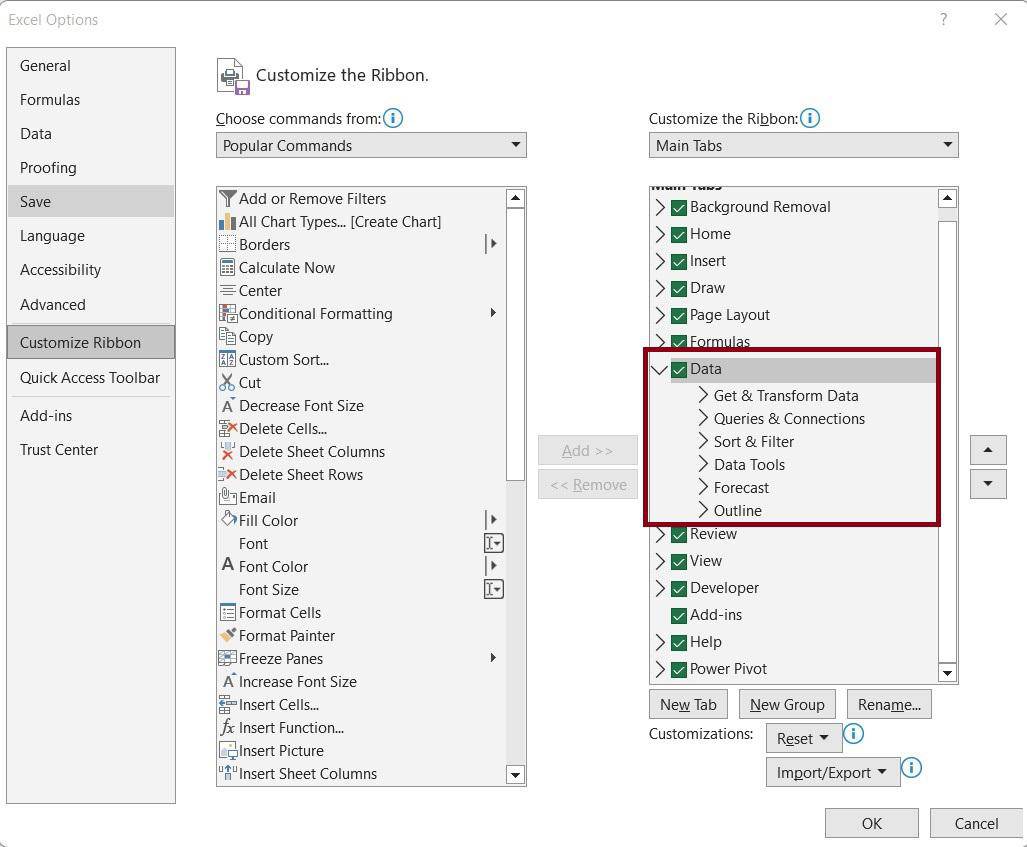Image resolution: width=1027 pixels, height=847 pixels.
Task: Select the Email command icon
Action: pyautogui.click(x=227, y=497)
